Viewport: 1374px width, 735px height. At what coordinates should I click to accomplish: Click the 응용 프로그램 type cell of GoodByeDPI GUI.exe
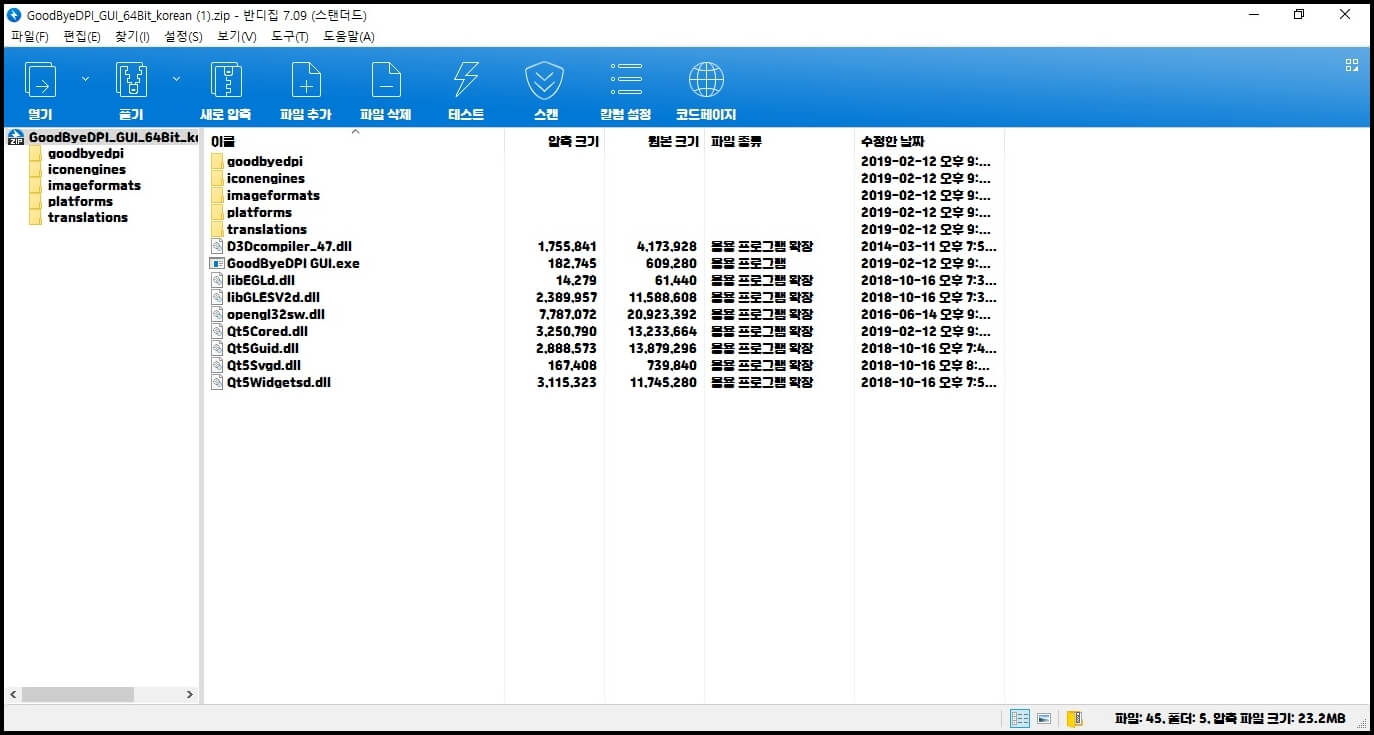tap(747, 264)
